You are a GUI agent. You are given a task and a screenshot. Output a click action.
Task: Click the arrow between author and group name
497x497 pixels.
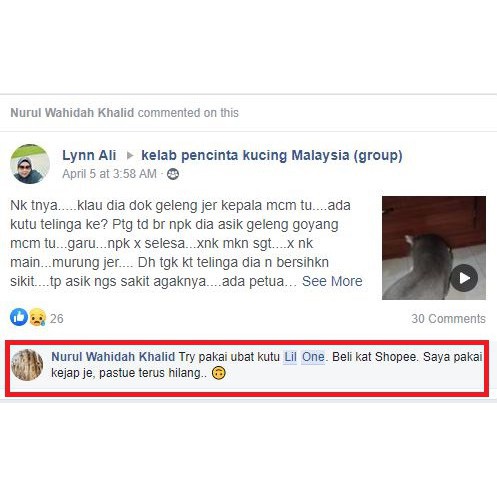130,155
